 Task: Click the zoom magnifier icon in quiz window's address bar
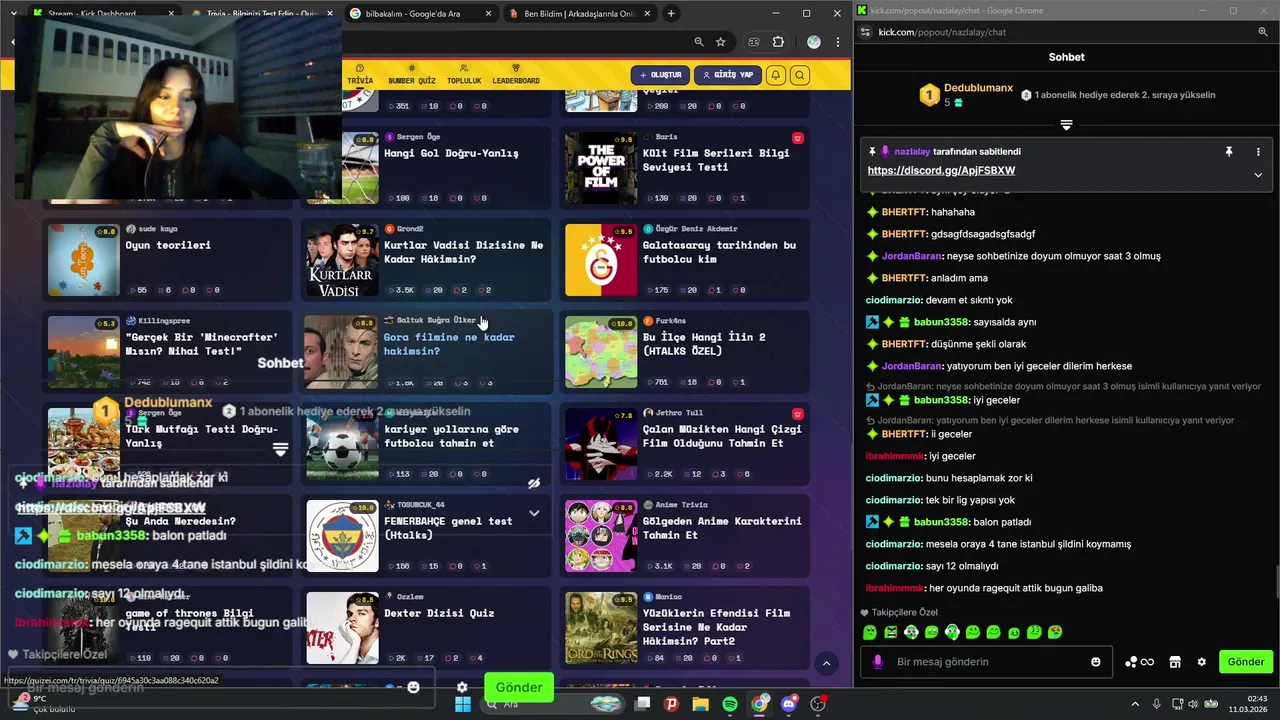coord(699,42)
